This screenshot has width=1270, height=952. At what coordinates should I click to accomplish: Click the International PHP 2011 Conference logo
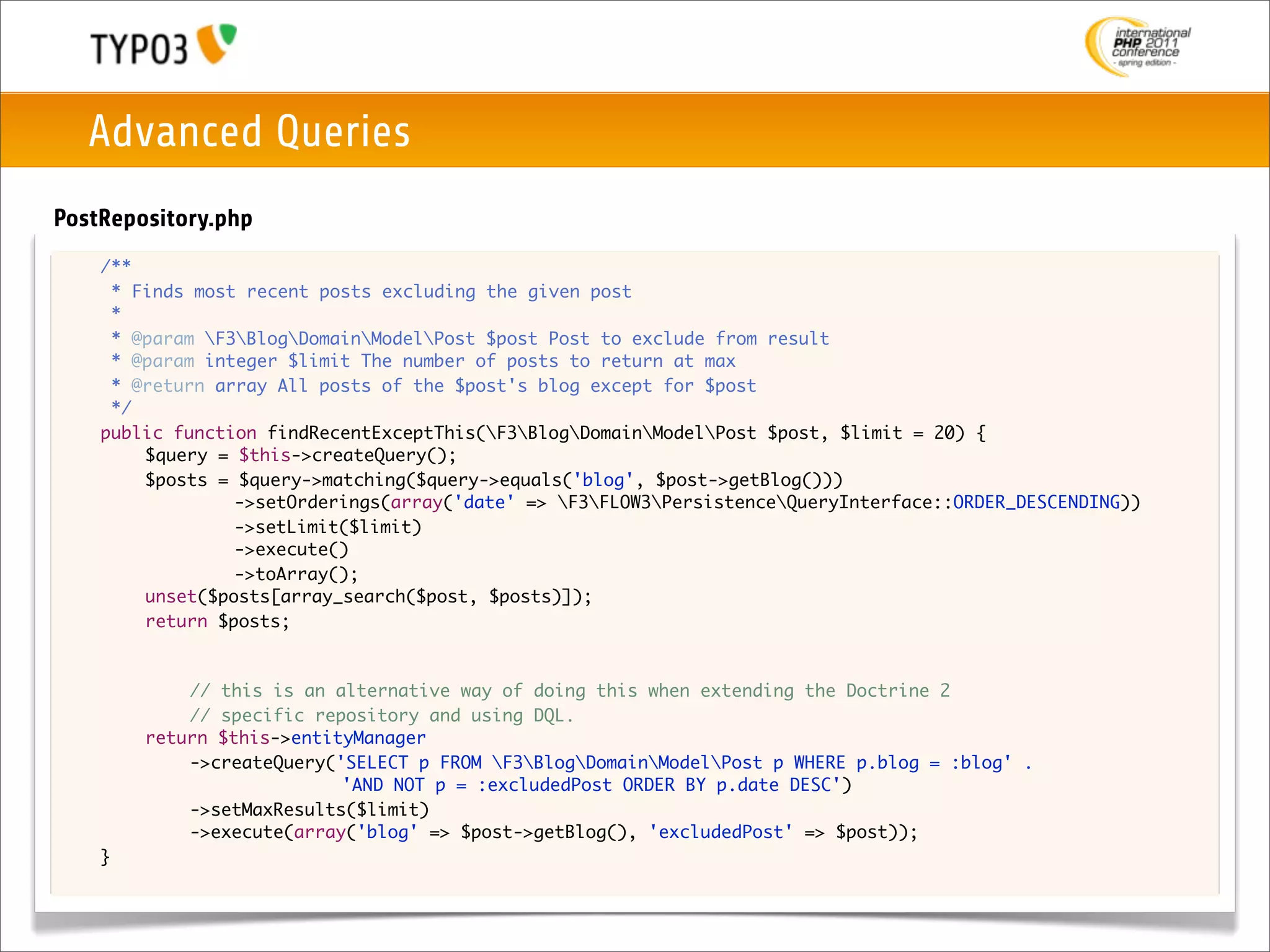[1138, 46]
